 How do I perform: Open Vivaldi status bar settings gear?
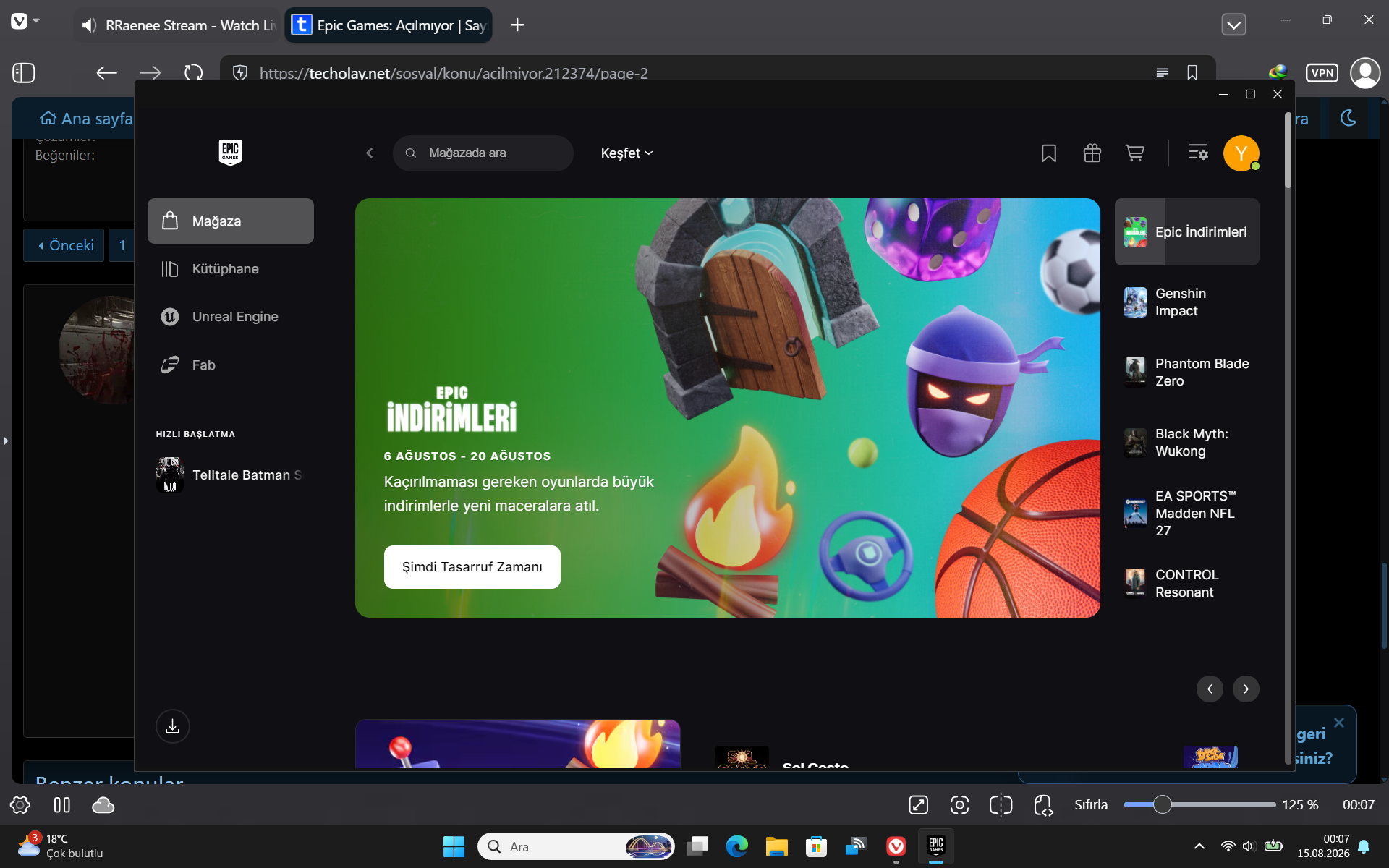tap(20, 805)
